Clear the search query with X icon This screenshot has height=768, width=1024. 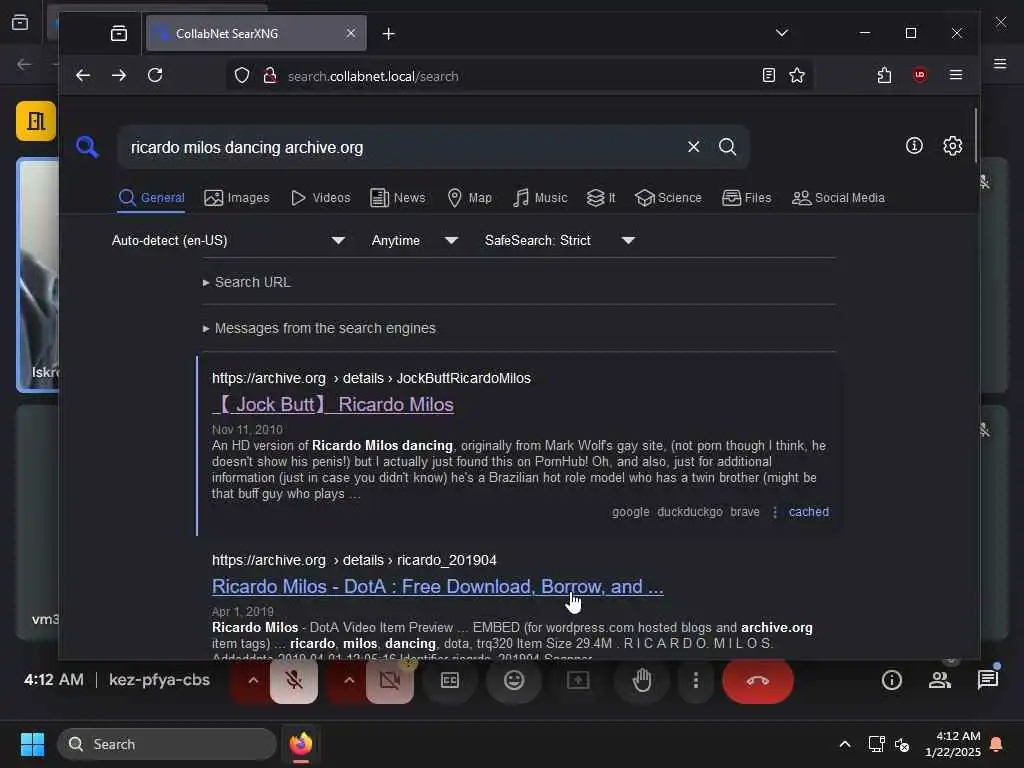694,147
